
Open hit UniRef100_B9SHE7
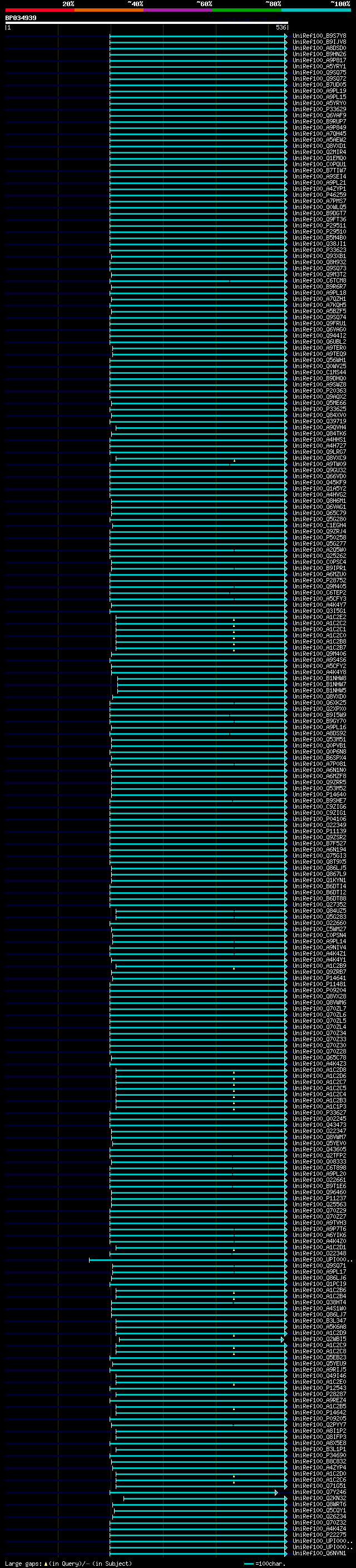click(x=319, y=800)
